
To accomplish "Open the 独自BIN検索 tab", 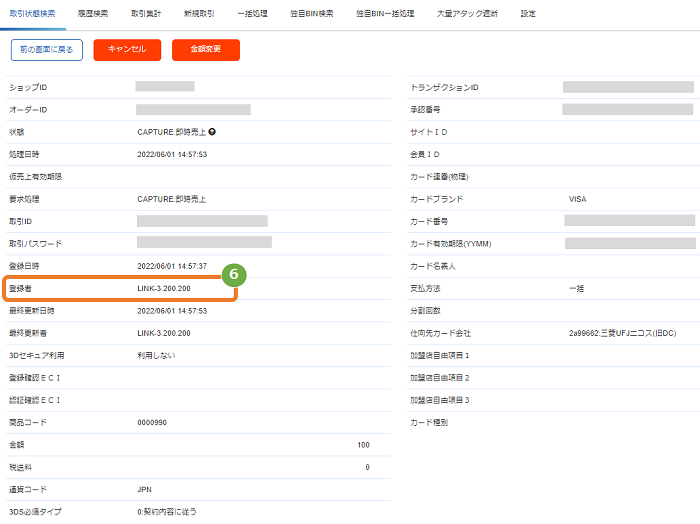I will [x=312, y=14].
